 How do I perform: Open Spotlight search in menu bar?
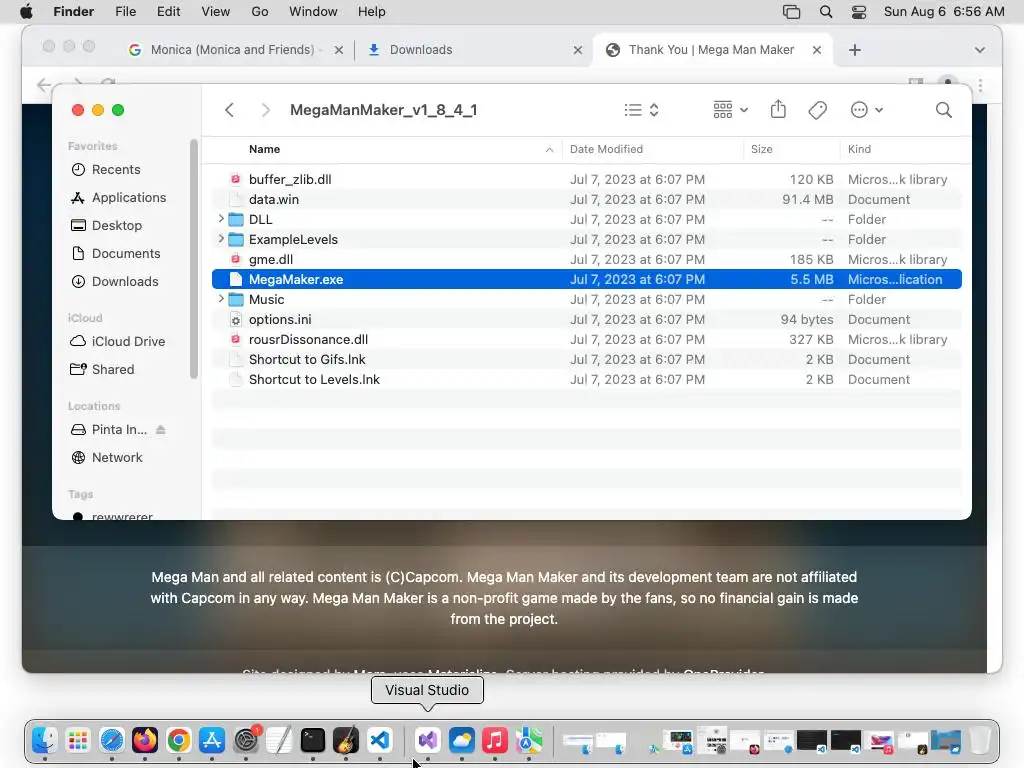(x=825, y=12)
